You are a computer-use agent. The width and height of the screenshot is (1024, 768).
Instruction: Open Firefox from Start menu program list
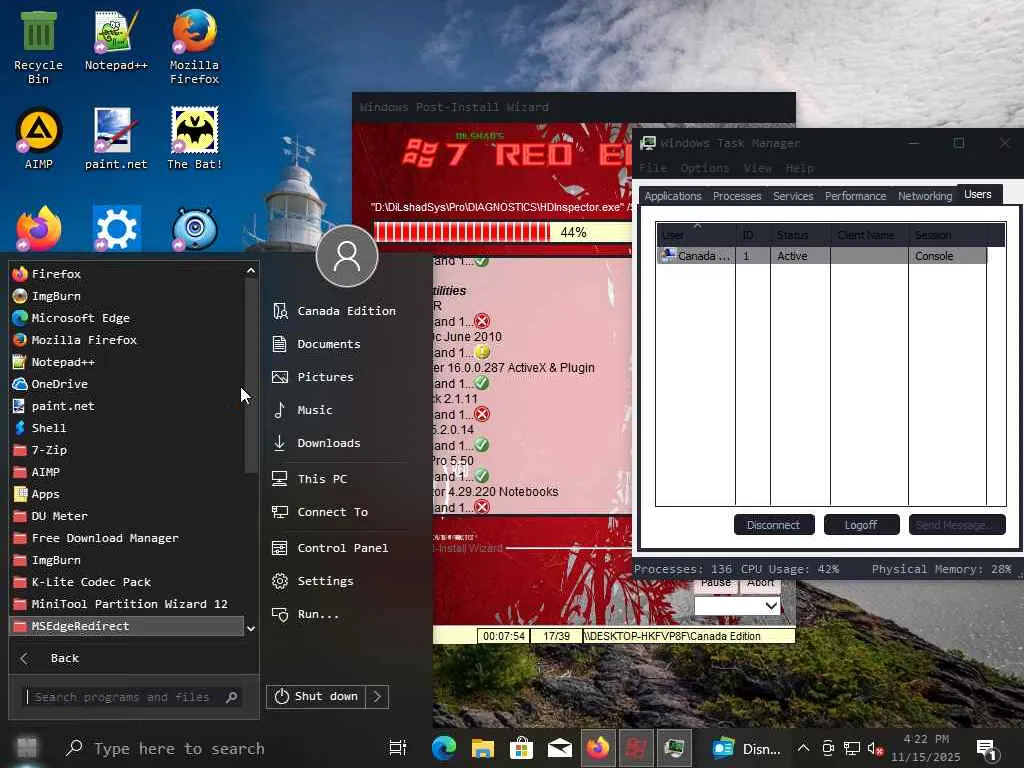tap(127, 274)
